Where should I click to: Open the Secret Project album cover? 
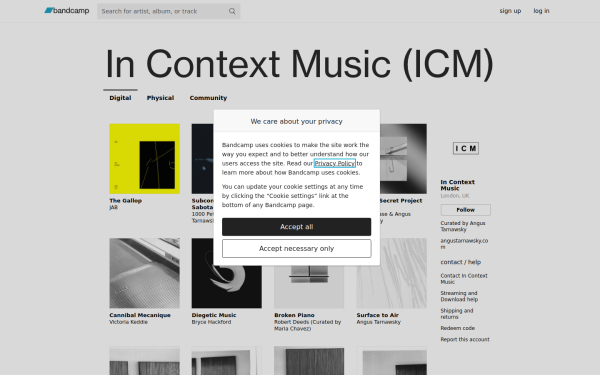(x=403, y=159)
